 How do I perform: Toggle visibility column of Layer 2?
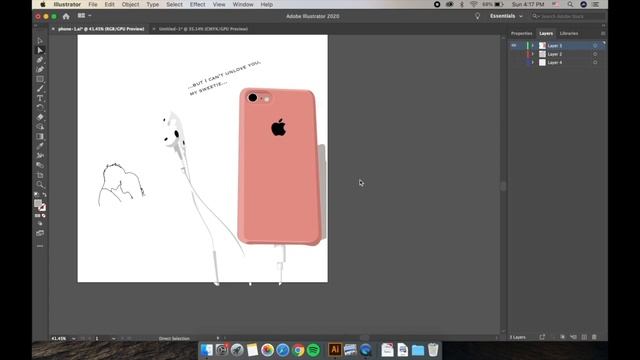point(514,54)
